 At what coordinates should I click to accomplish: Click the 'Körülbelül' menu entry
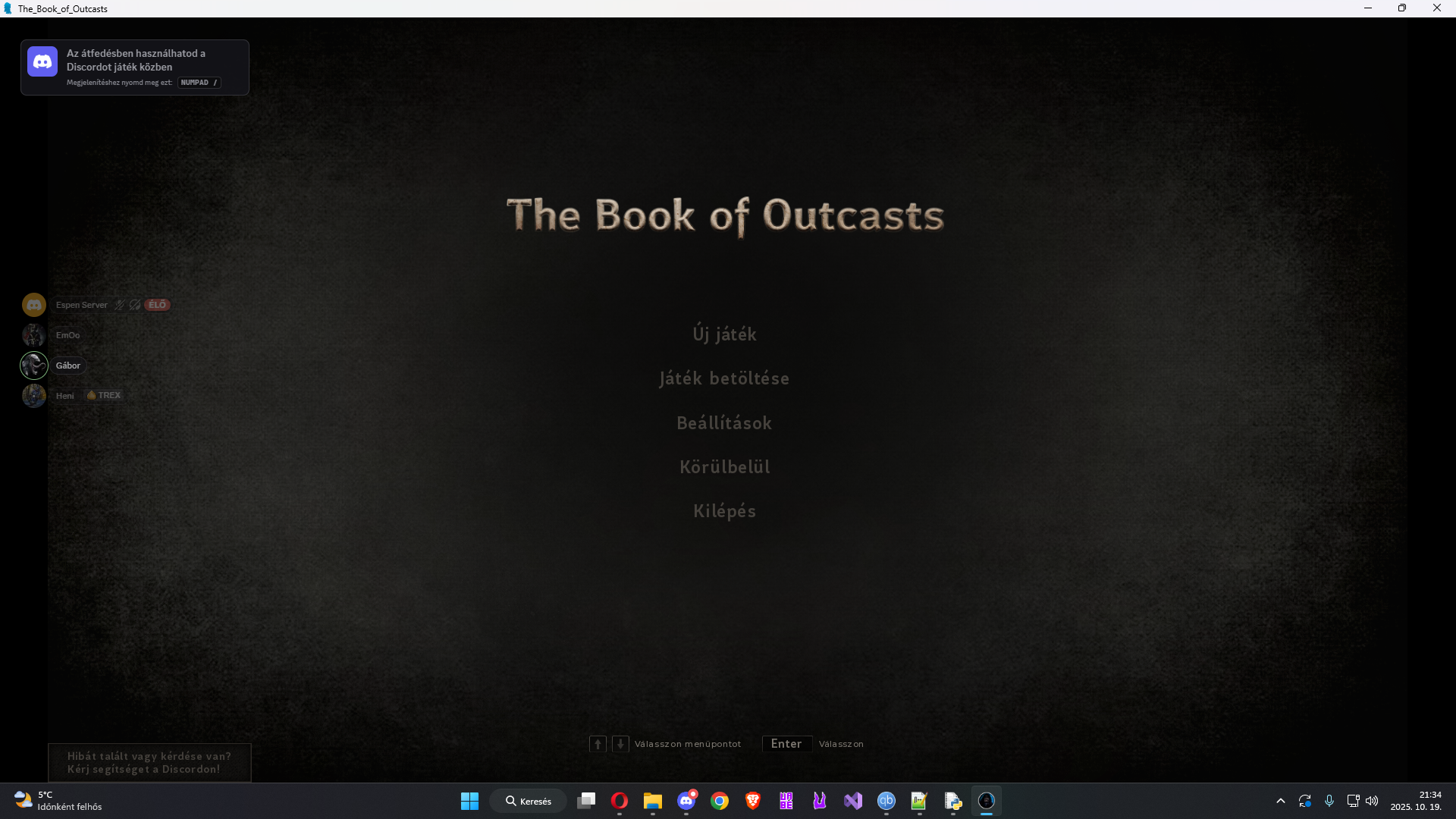[x=724, y=467]
